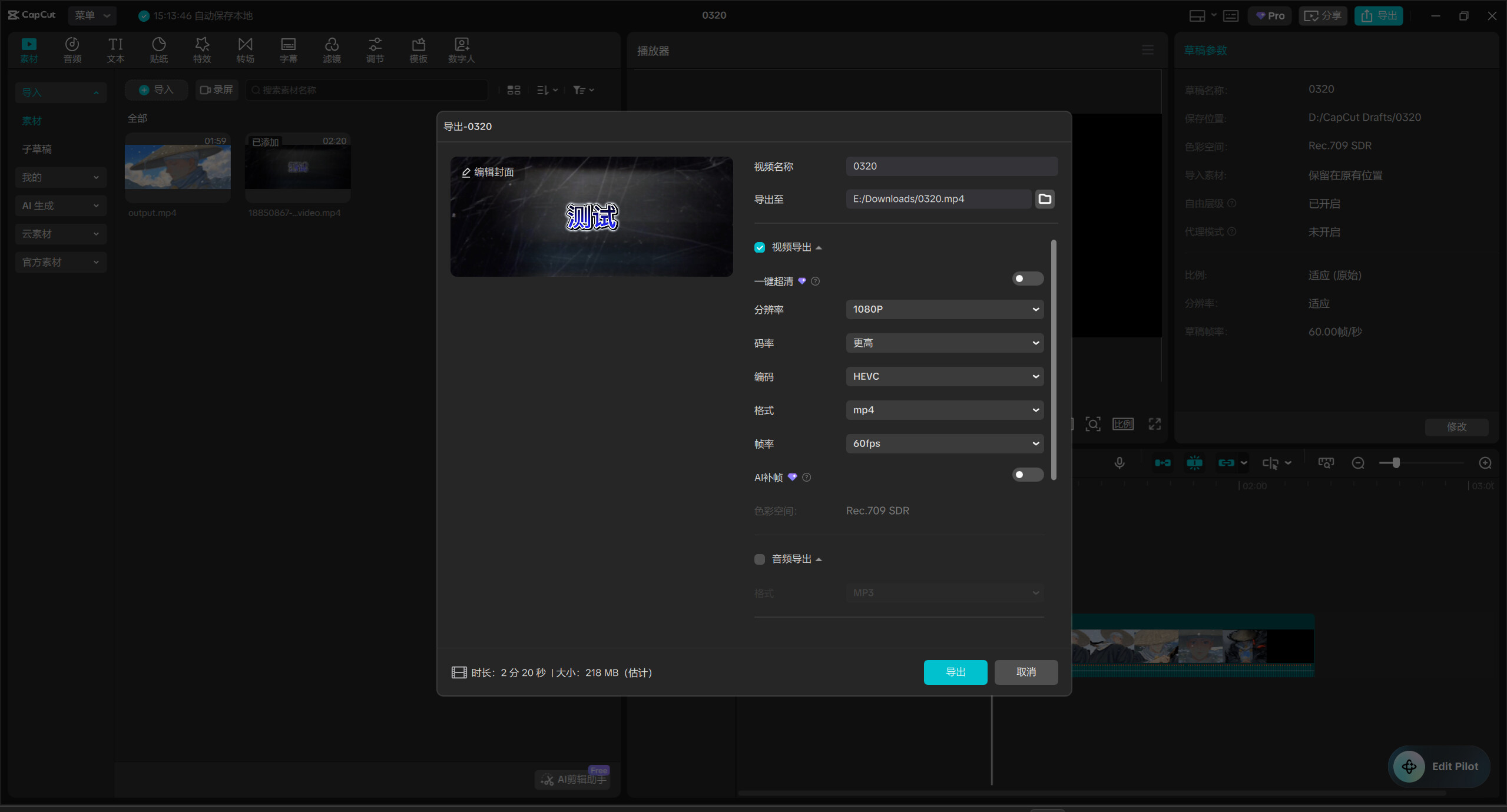
Task: Click the 数字人 digital human icon
Action: point(462,50)
